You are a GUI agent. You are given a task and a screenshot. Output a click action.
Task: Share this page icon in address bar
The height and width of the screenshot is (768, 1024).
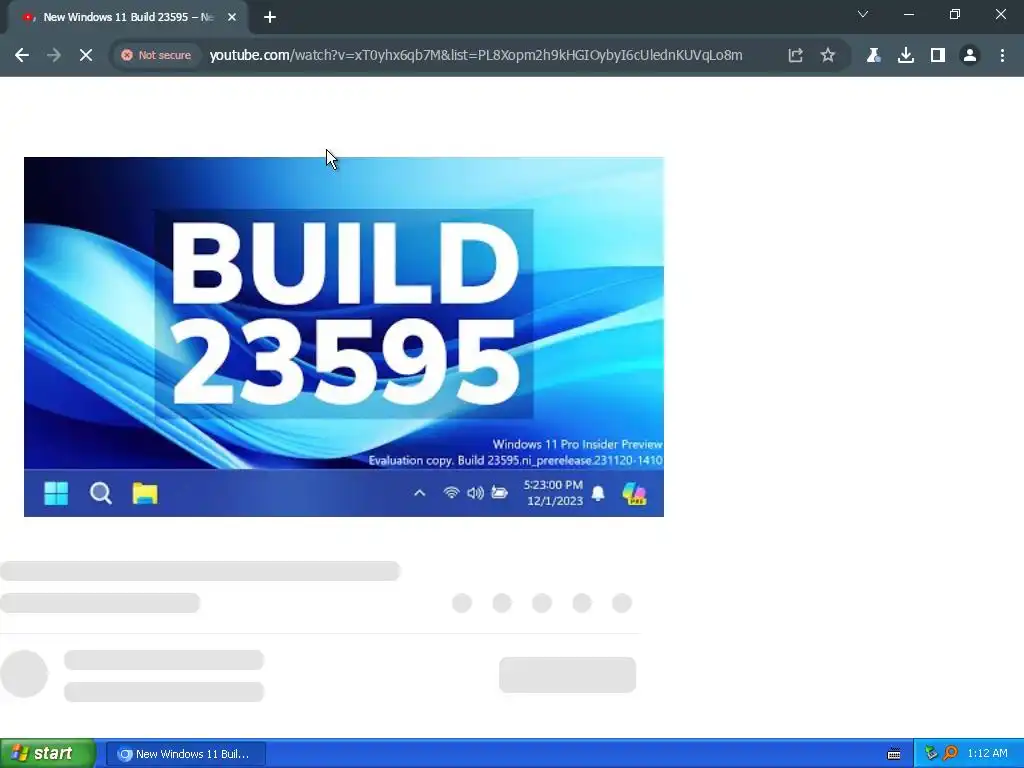795,56
